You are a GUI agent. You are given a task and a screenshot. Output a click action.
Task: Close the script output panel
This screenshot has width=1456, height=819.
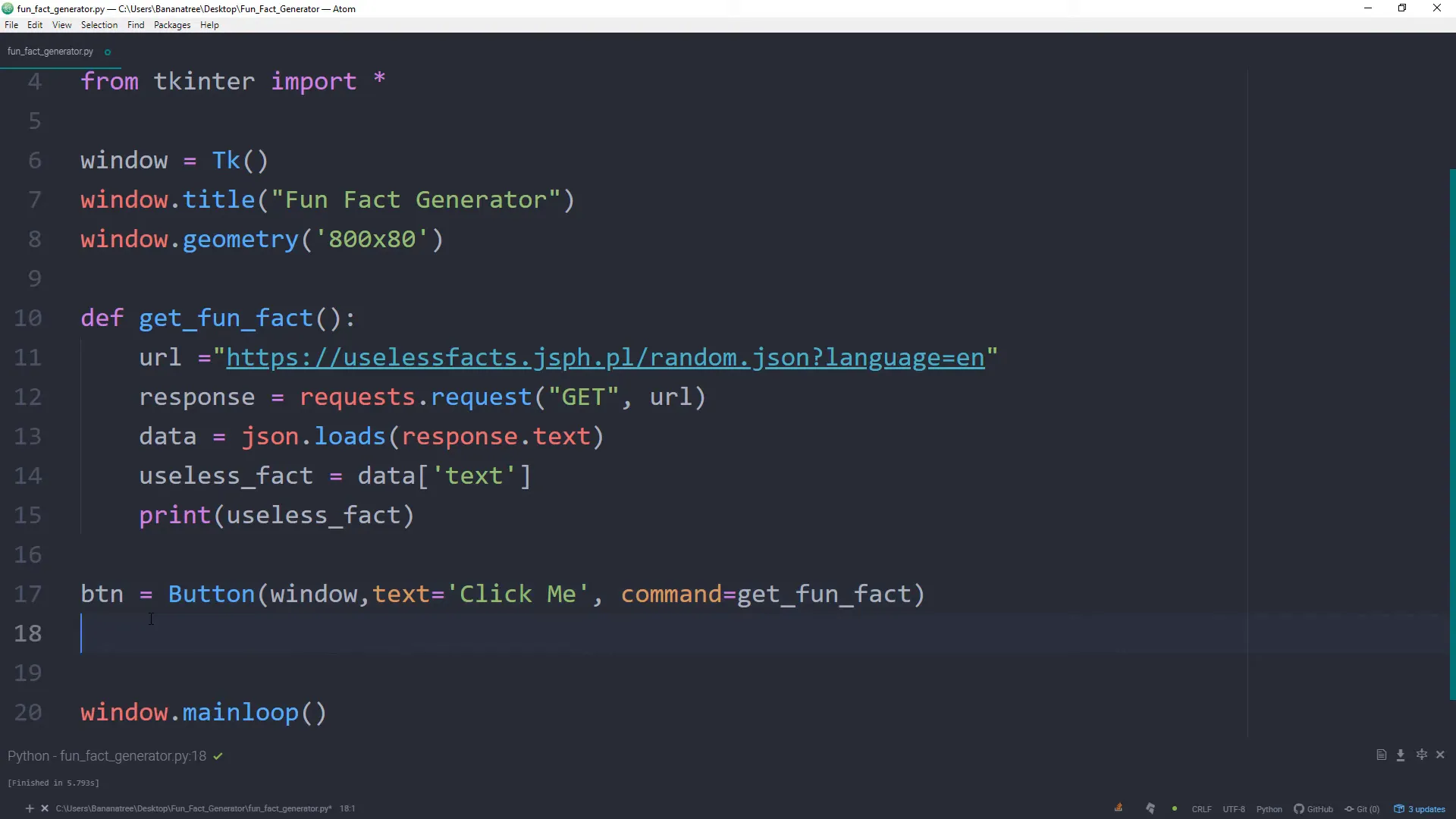(1440, 755)
